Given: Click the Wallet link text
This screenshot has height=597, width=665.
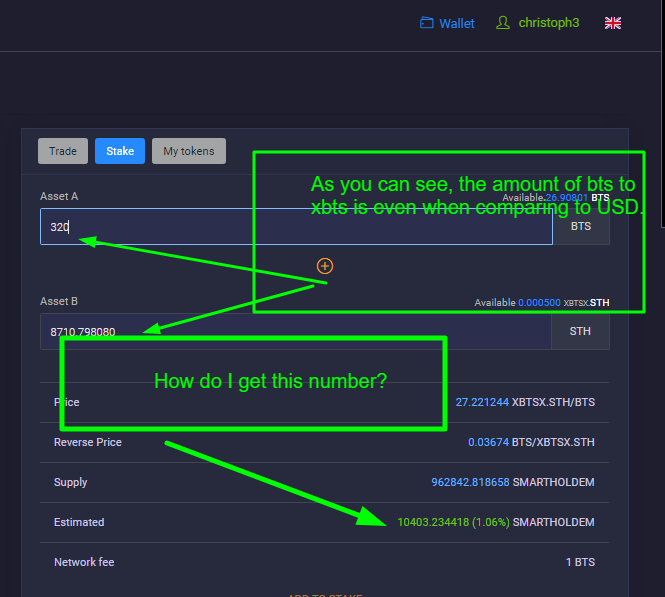Looking at the screenshot, I should pos(457,23).
